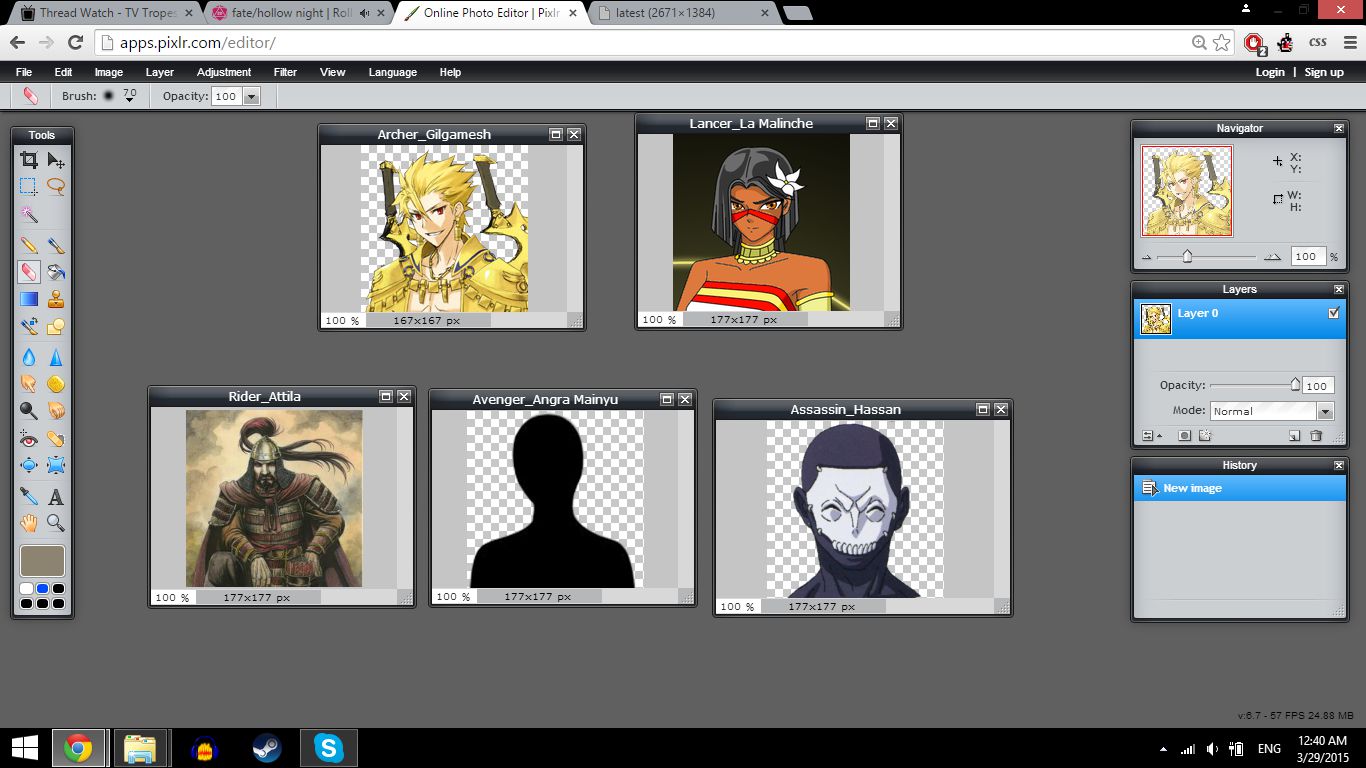The width and height of the screenshot is (1366, 768).
Task: Open the Help menu
Action: click(x=450, y=72)
